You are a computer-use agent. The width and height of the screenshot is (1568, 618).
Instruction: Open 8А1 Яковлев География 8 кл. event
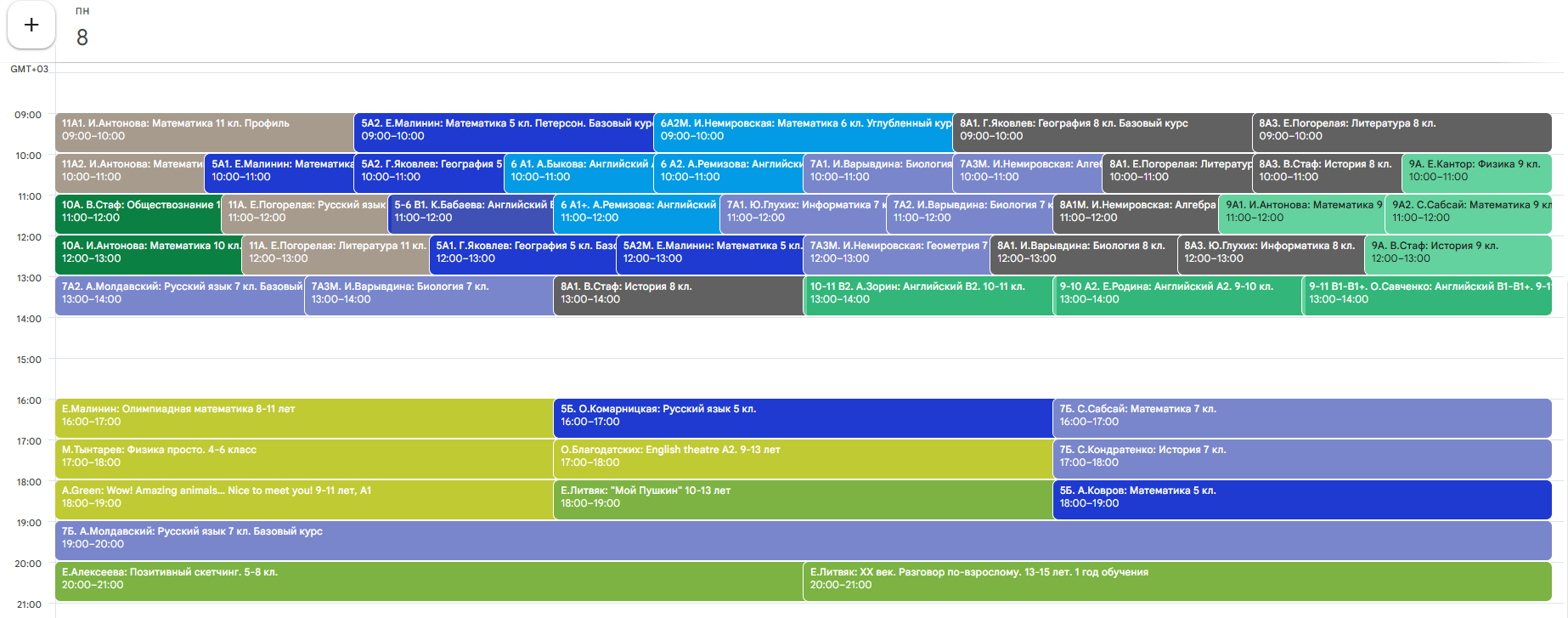click(1102, 131)
